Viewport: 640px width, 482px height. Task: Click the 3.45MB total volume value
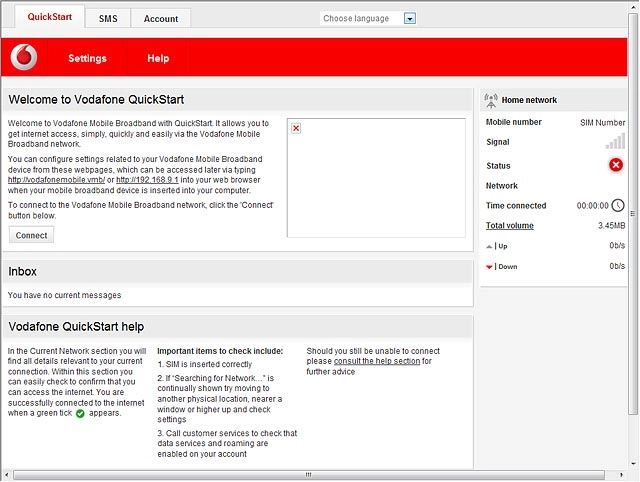coord(611,226)
